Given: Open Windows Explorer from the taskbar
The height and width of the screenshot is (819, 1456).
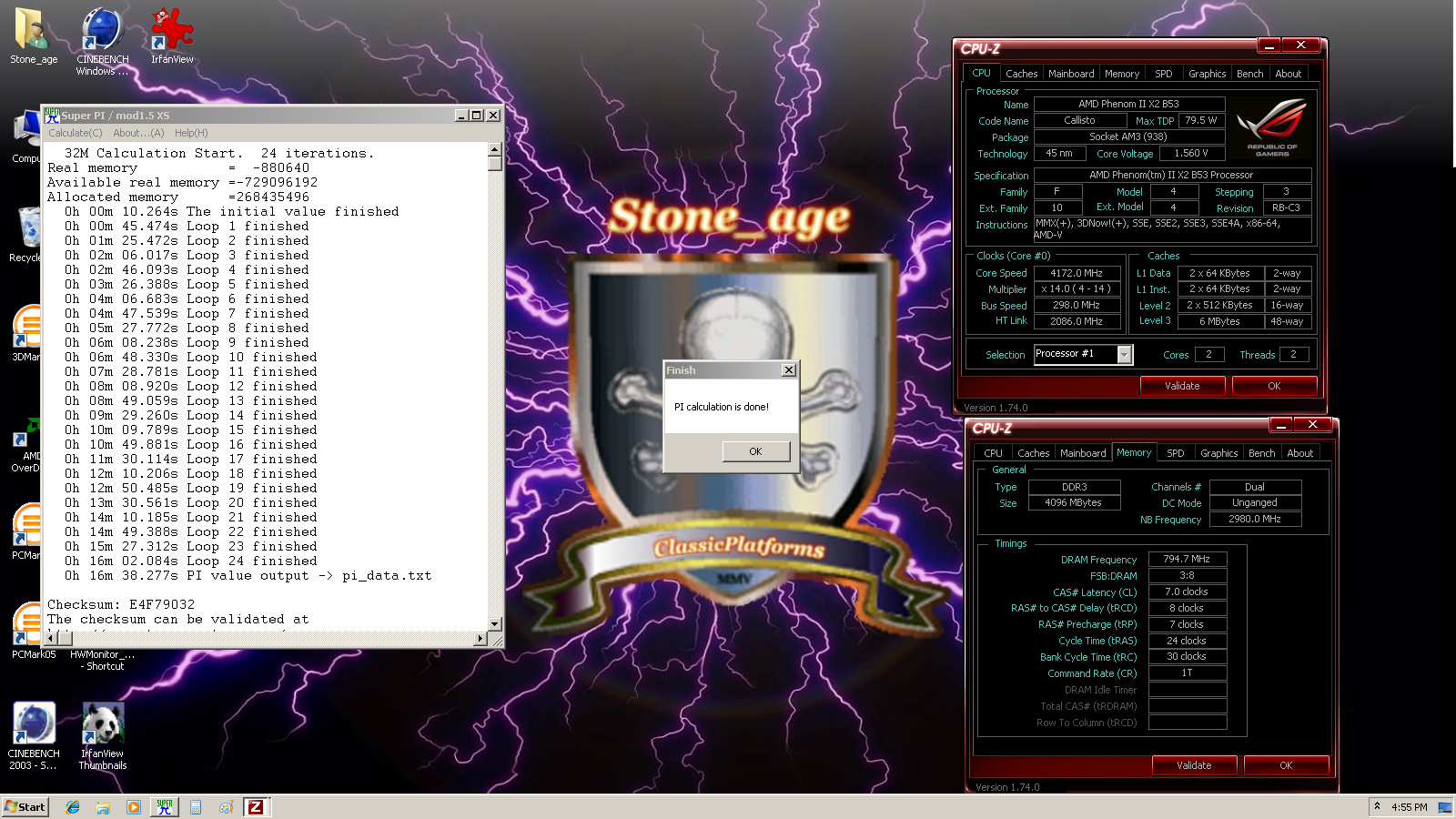Looking at the screenshot, I should click(103, 807).
